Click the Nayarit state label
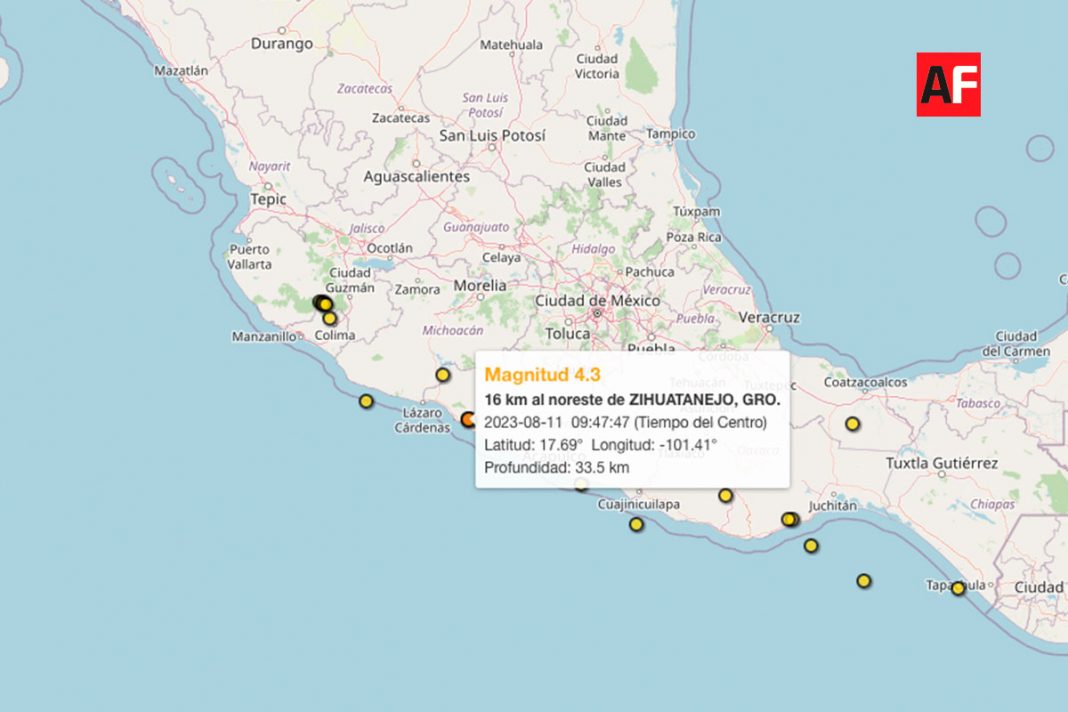The height and width of the screenshot is (712, 1068). point(270,166)
